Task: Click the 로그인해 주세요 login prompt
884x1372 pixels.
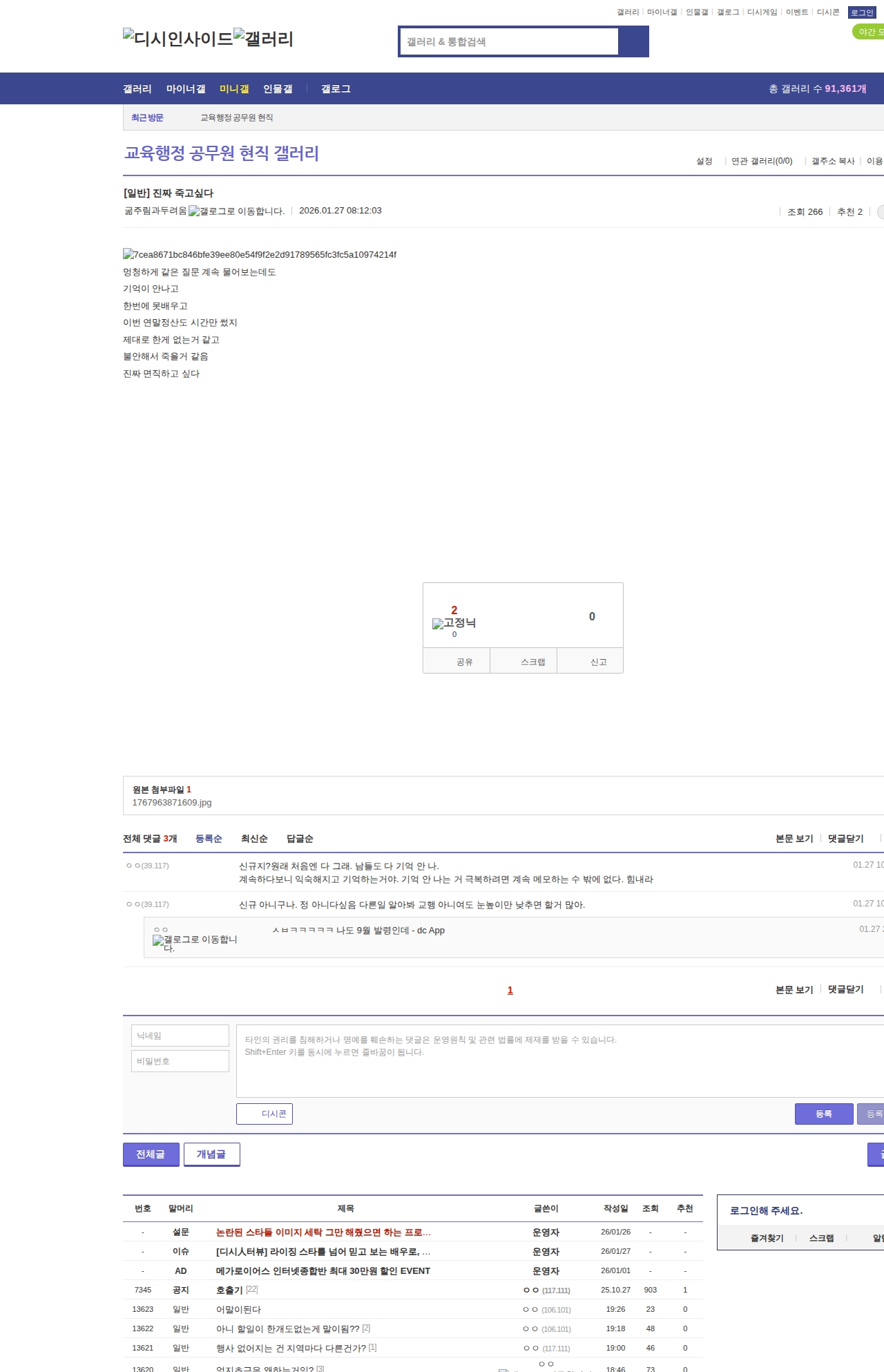Action: [767, 1210]
